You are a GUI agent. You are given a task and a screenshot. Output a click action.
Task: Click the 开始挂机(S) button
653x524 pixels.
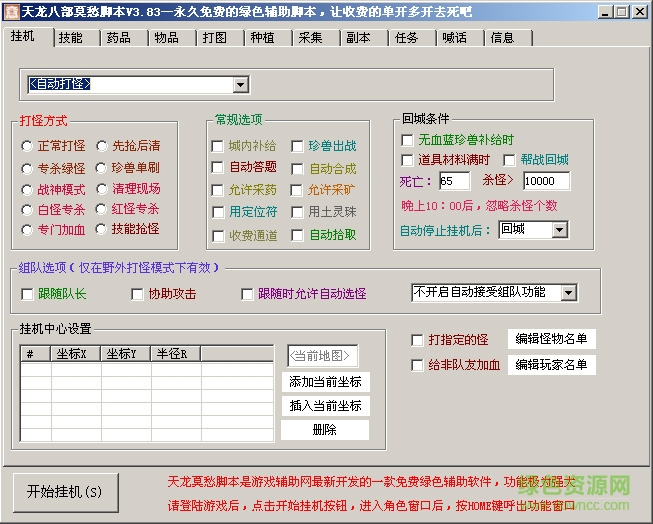pyautogui.click(x=64, y=492)
